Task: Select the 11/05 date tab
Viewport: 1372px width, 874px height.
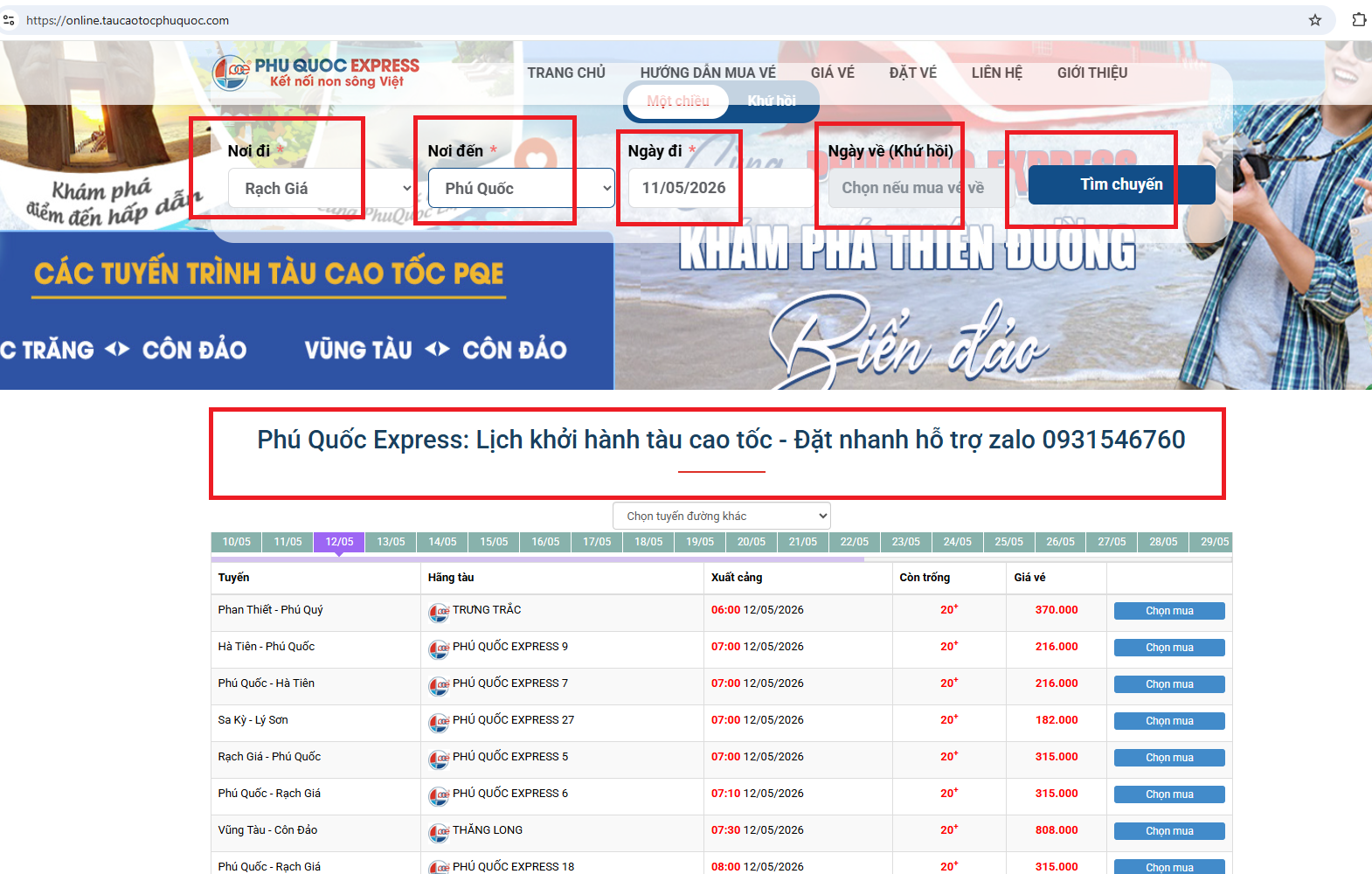Action: (288, 542)
